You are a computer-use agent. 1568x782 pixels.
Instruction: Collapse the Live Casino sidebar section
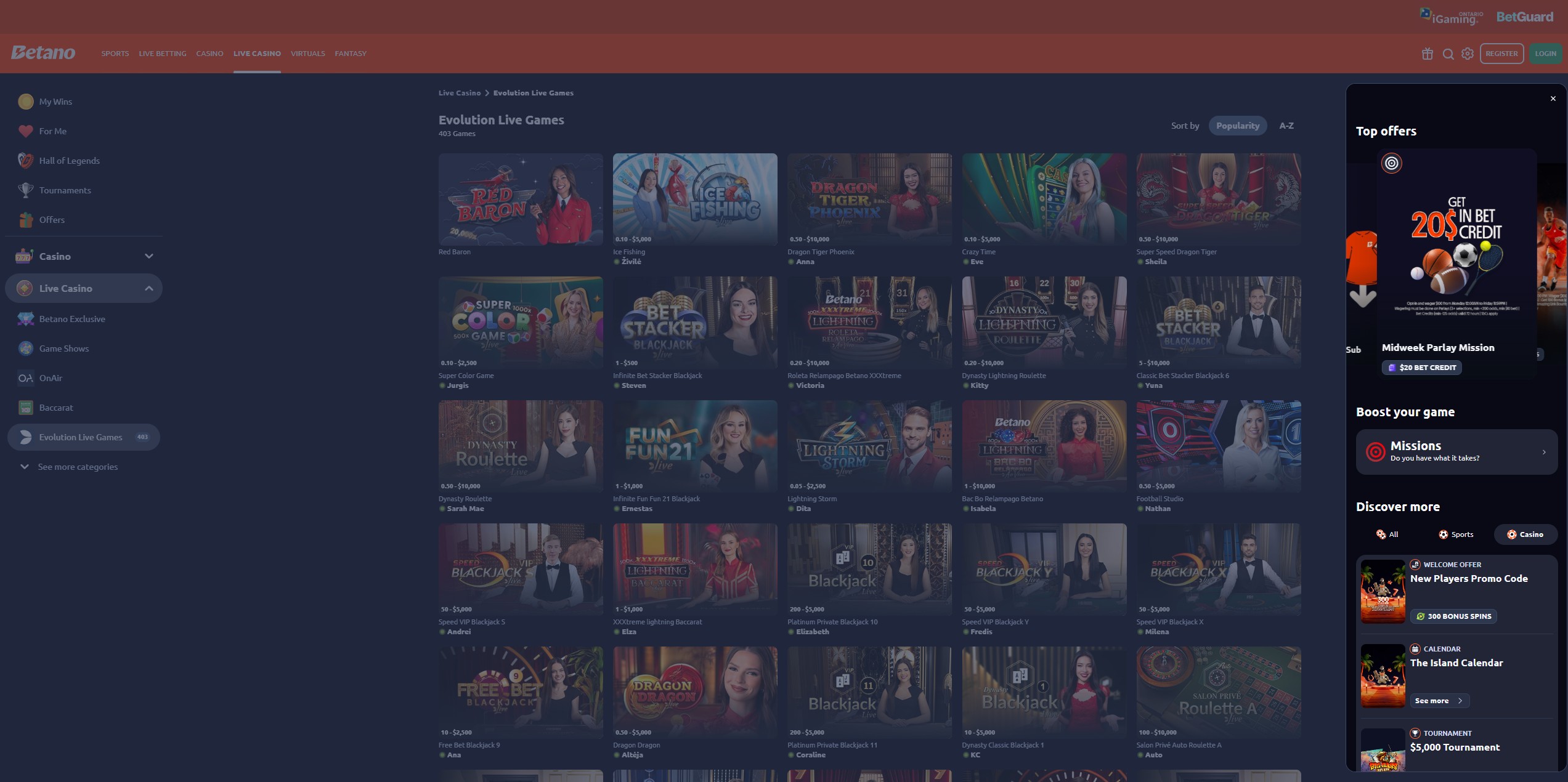tap(148, 288)
